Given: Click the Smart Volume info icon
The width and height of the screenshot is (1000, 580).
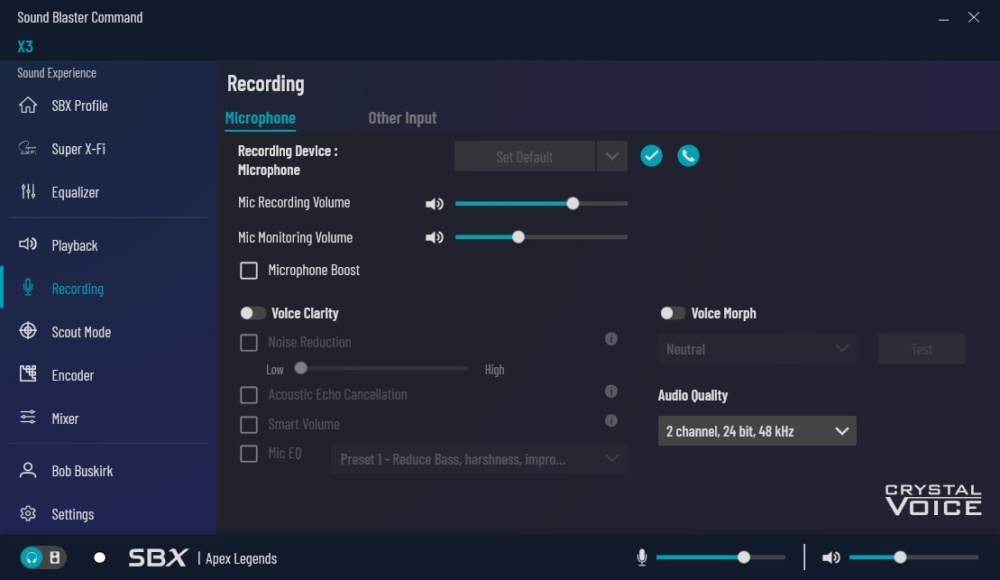Looking at the screenshot, I should pyautogui.click(x=611, y=420).
